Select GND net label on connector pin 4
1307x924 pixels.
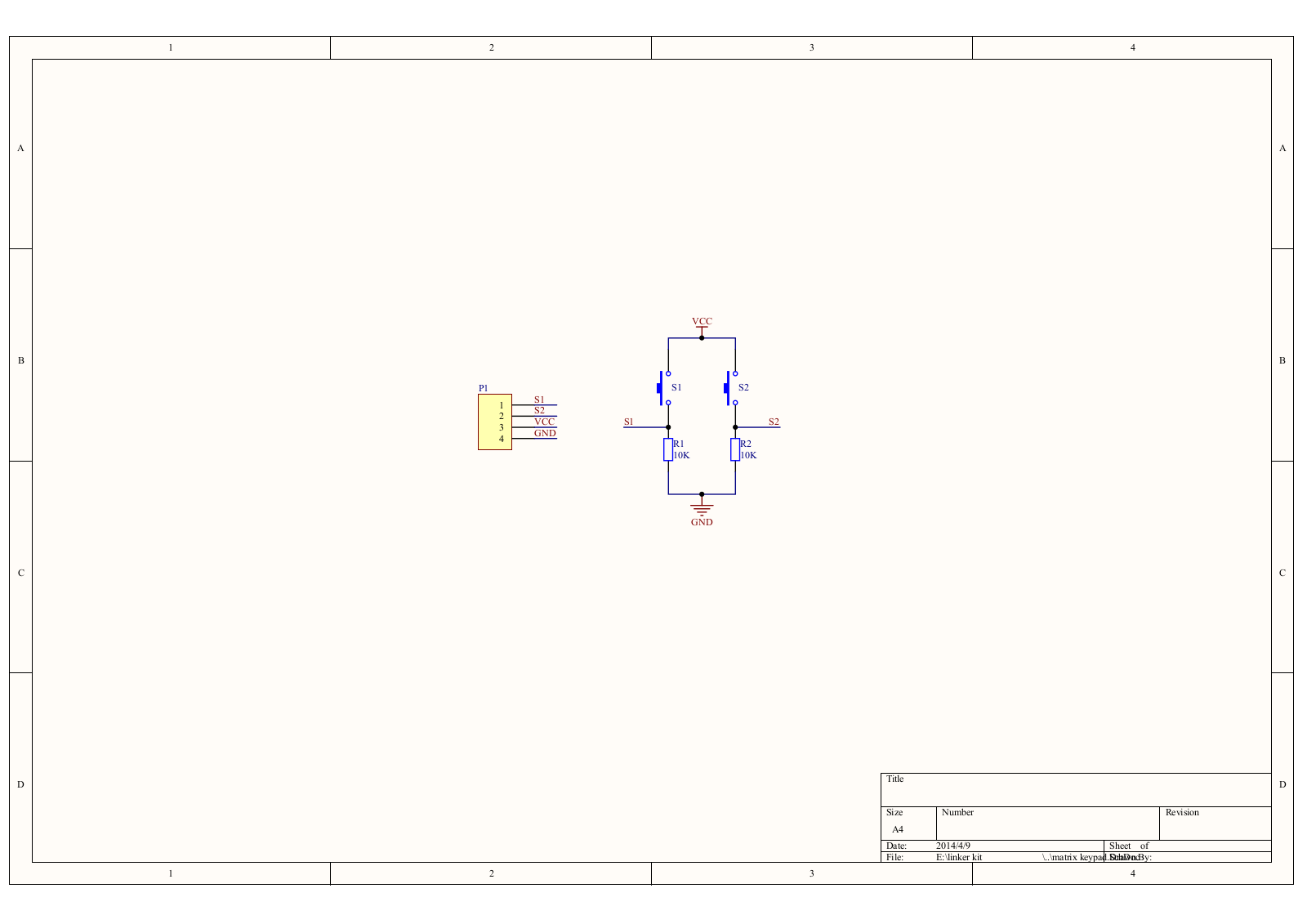click(x=545, y=433)
